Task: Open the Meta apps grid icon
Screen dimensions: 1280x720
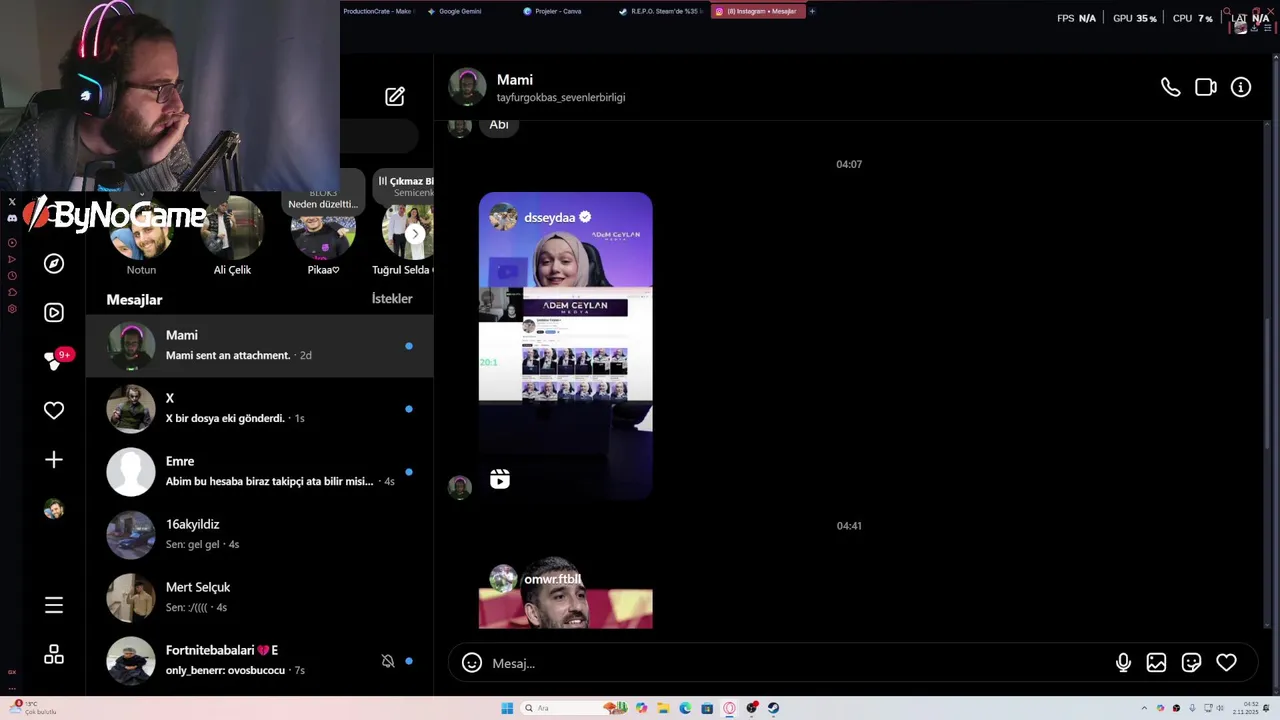Action: 54,654
